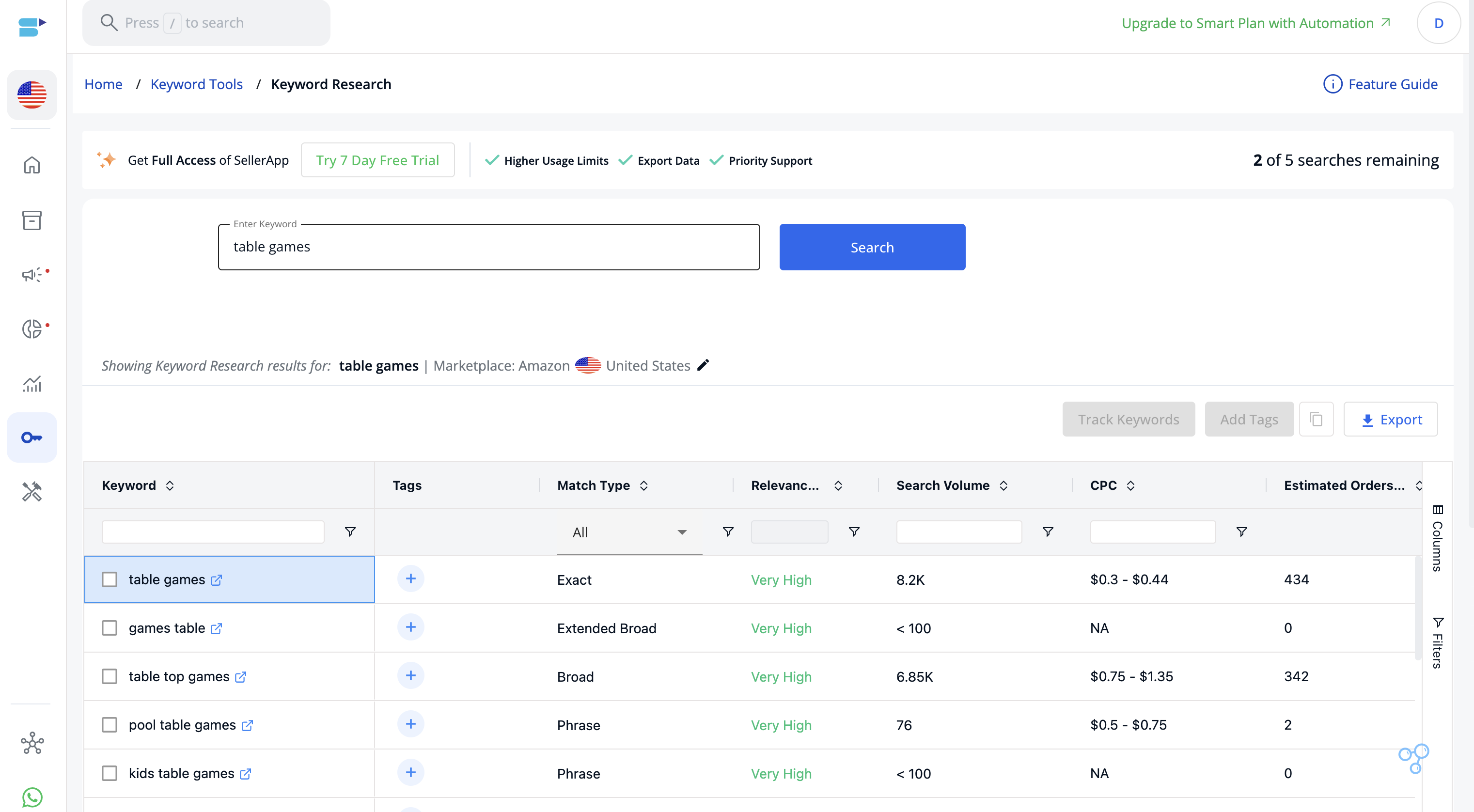Add tag to kids table games row
Viewport: 1474px width, 812px height.
410,773
